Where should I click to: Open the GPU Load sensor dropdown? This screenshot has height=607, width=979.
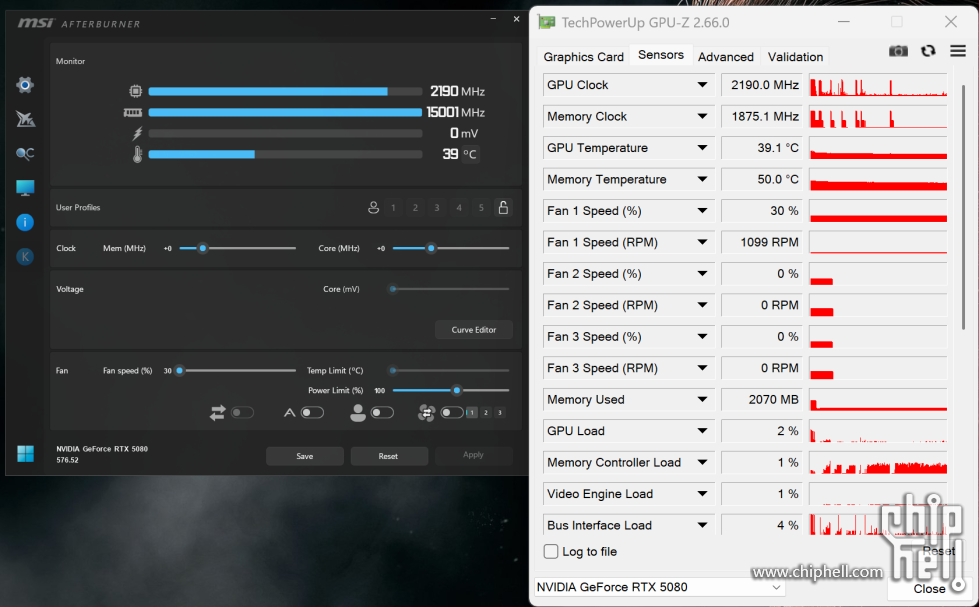(702, 431)
